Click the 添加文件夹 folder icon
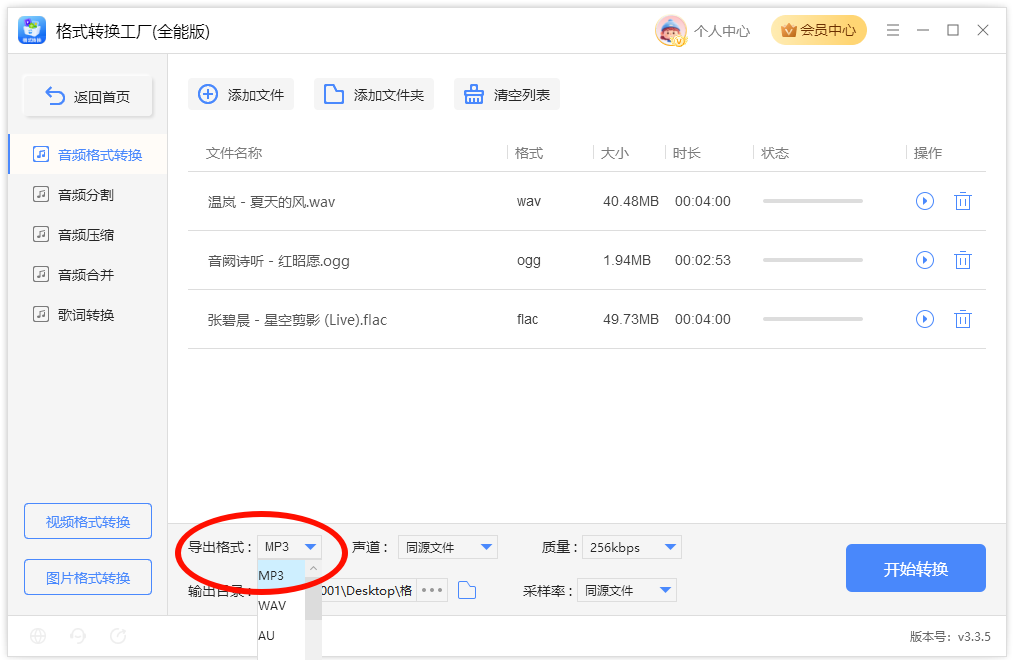The image size is (1014, 660). (x=334, y=94)
